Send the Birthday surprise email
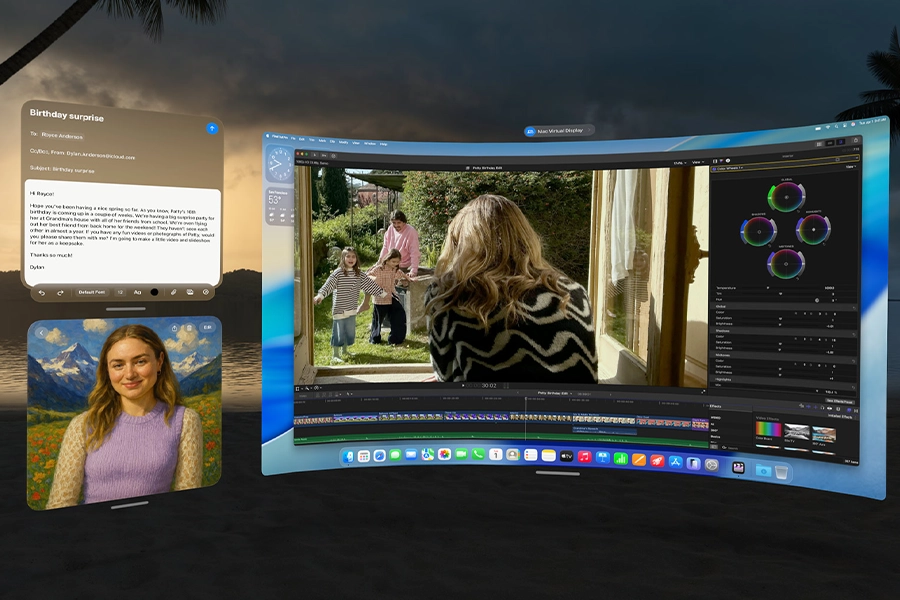 point(211,128)
